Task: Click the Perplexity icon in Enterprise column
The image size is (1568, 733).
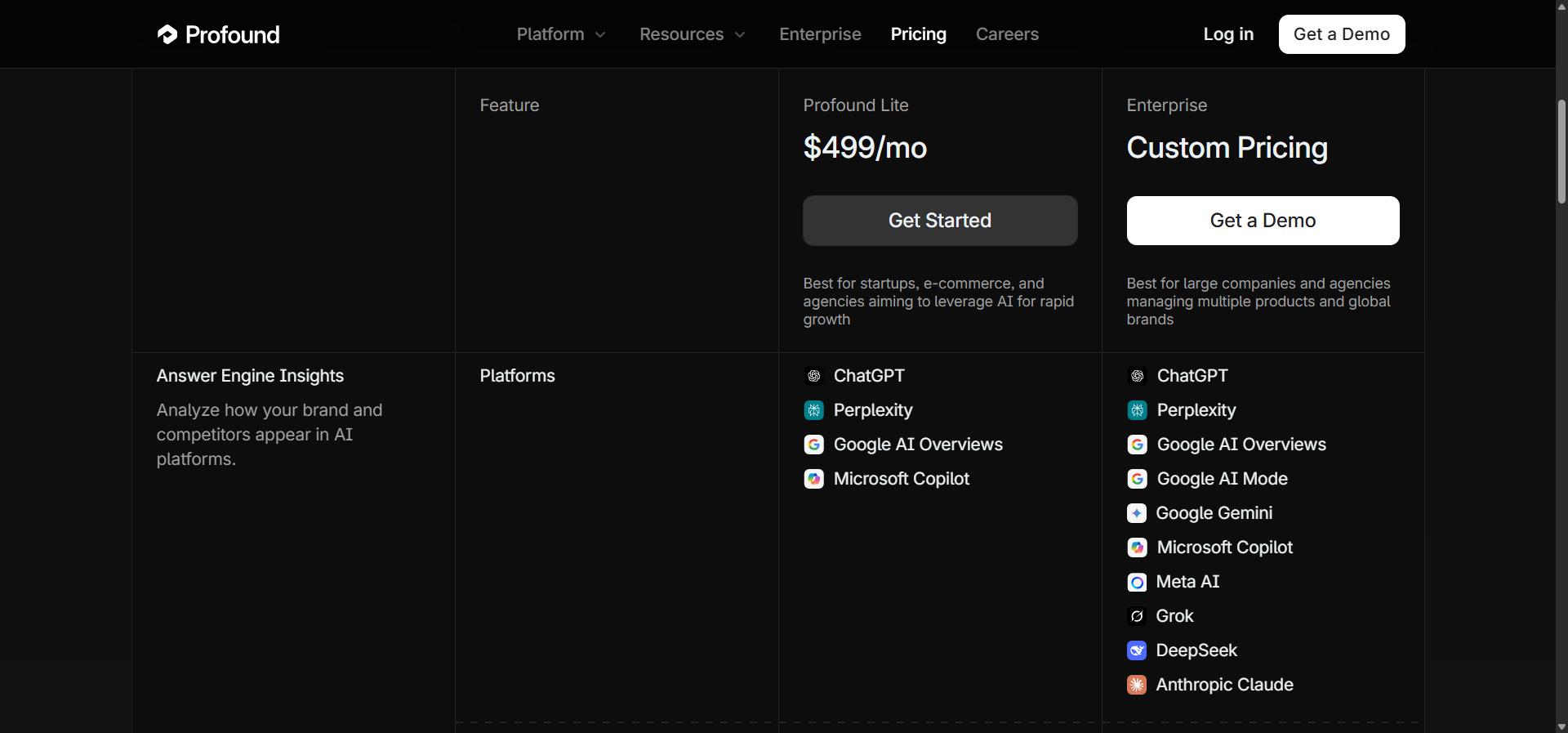Action: click(1138, 410)
